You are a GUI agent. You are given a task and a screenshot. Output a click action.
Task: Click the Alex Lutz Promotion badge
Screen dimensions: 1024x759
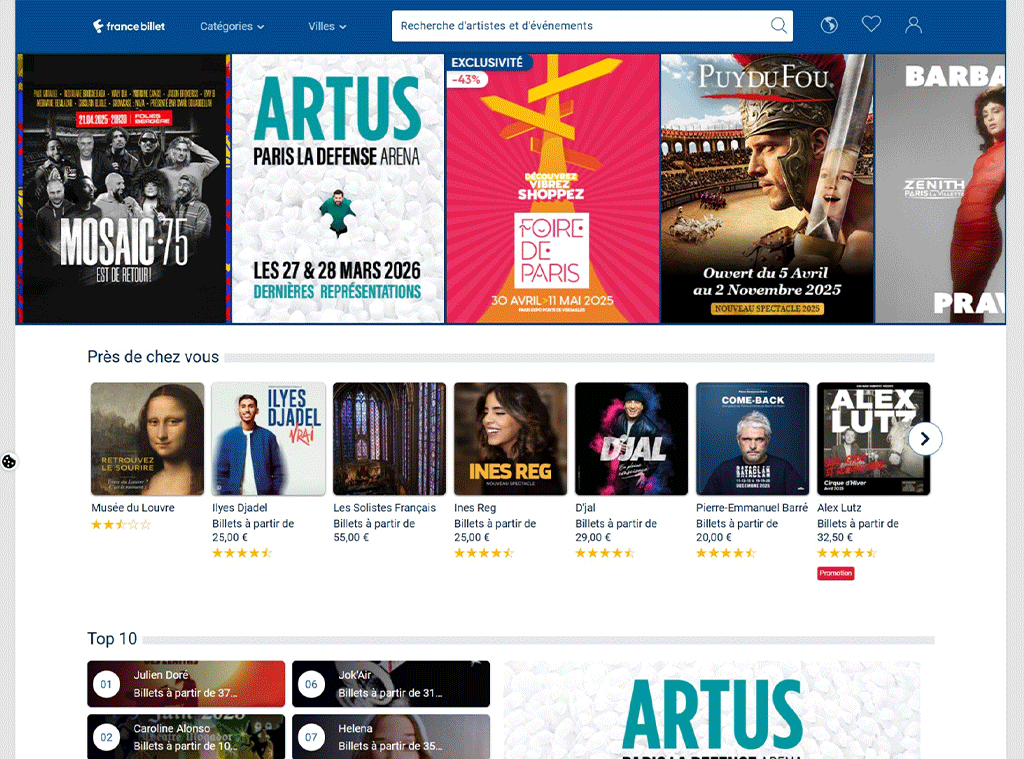coord(836,573)
